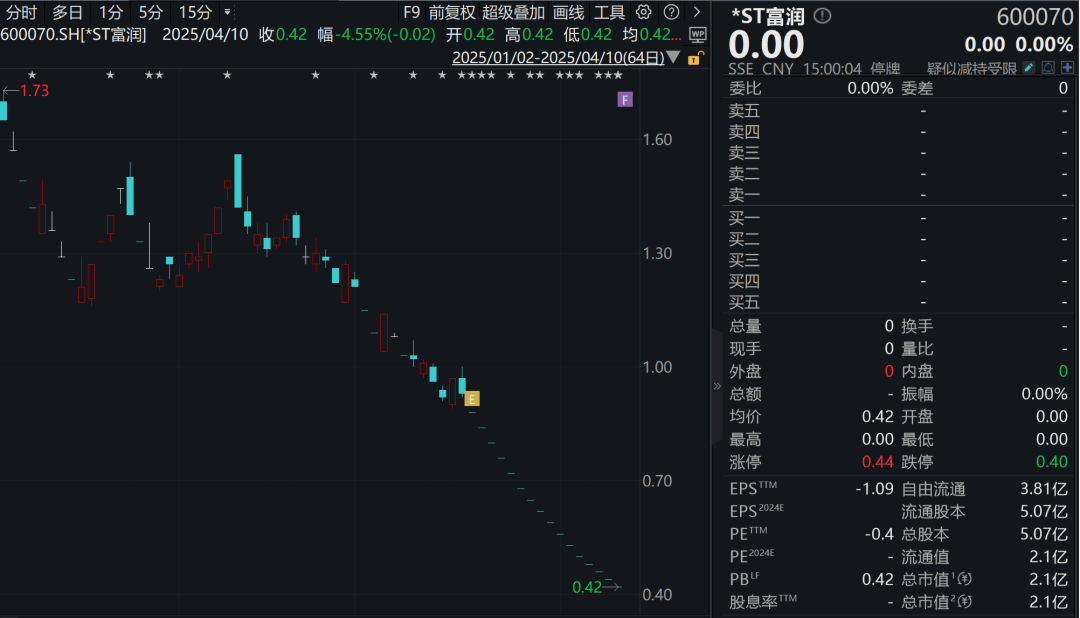Toggle 超级叠加 overlay option

[x=513, y=12]
